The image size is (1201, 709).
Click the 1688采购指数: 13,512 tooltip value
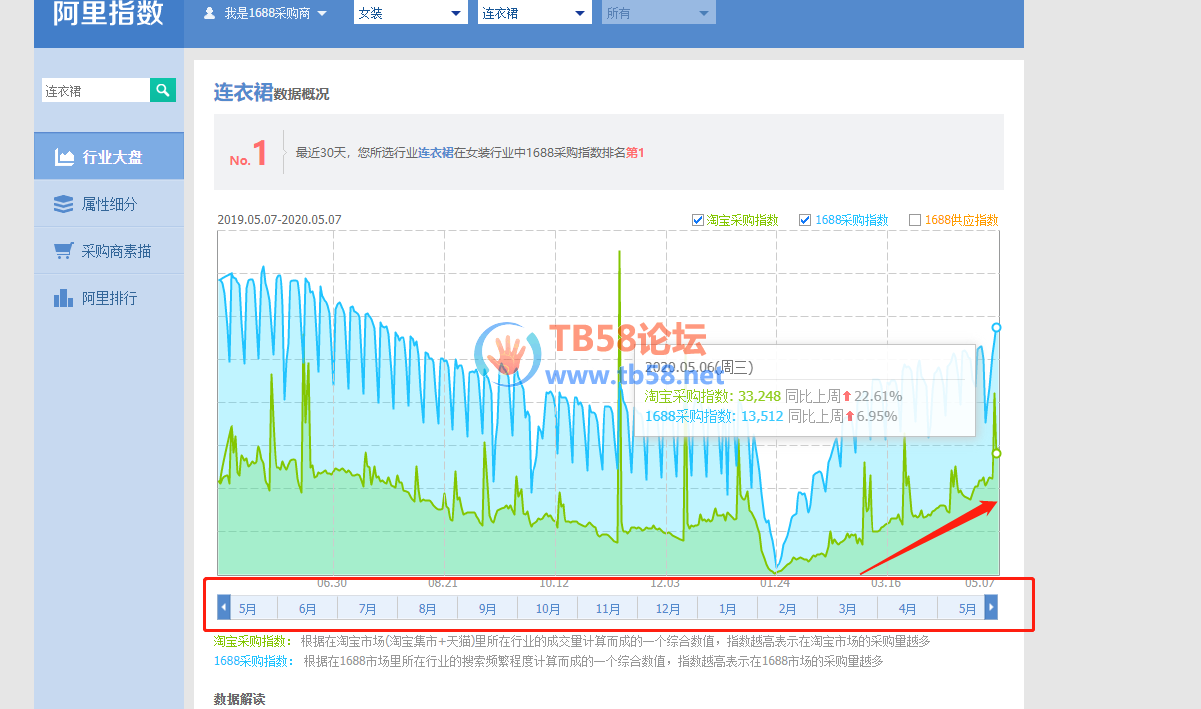coord(714,416)
